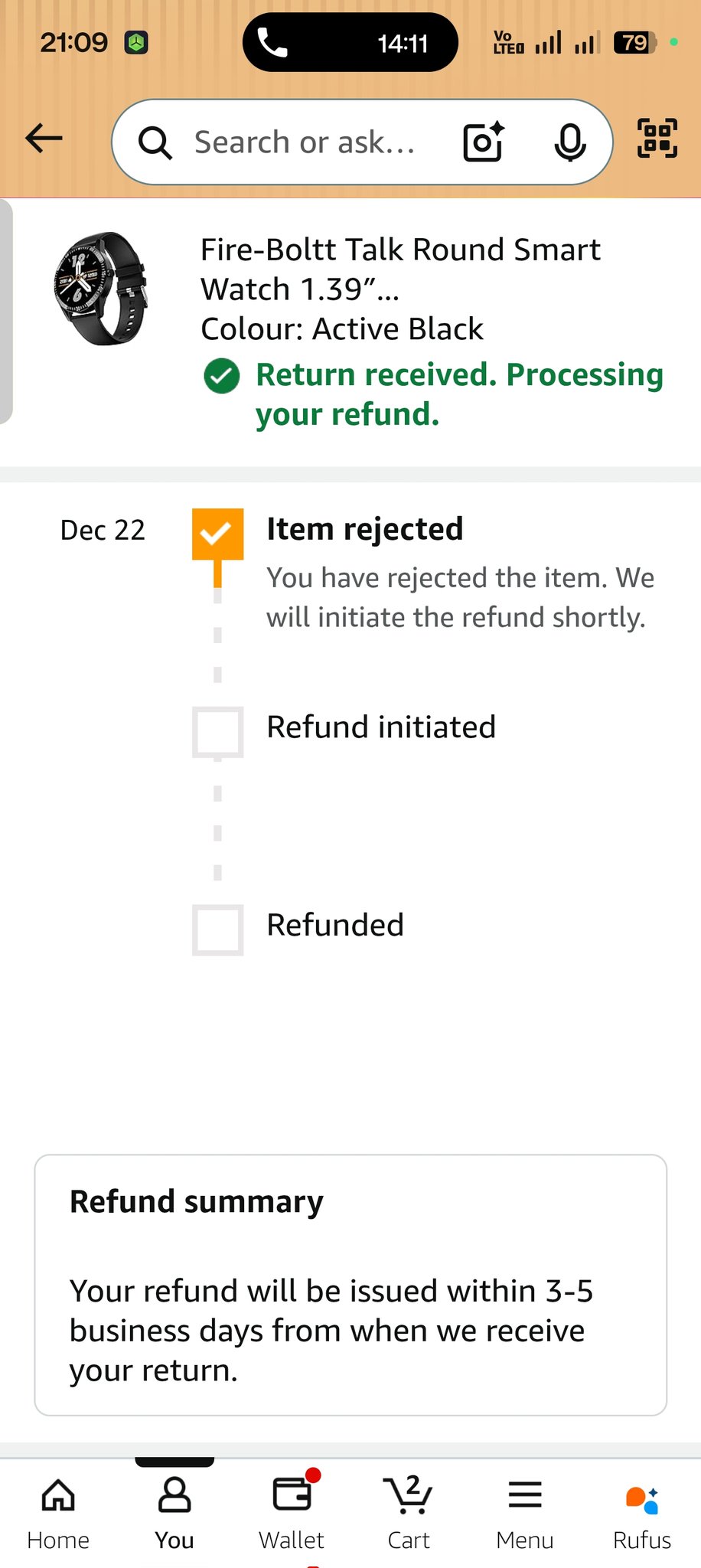Tap the Item rejected checked box
Viewport: 701px width, 1568px height.
click(218, 534)
